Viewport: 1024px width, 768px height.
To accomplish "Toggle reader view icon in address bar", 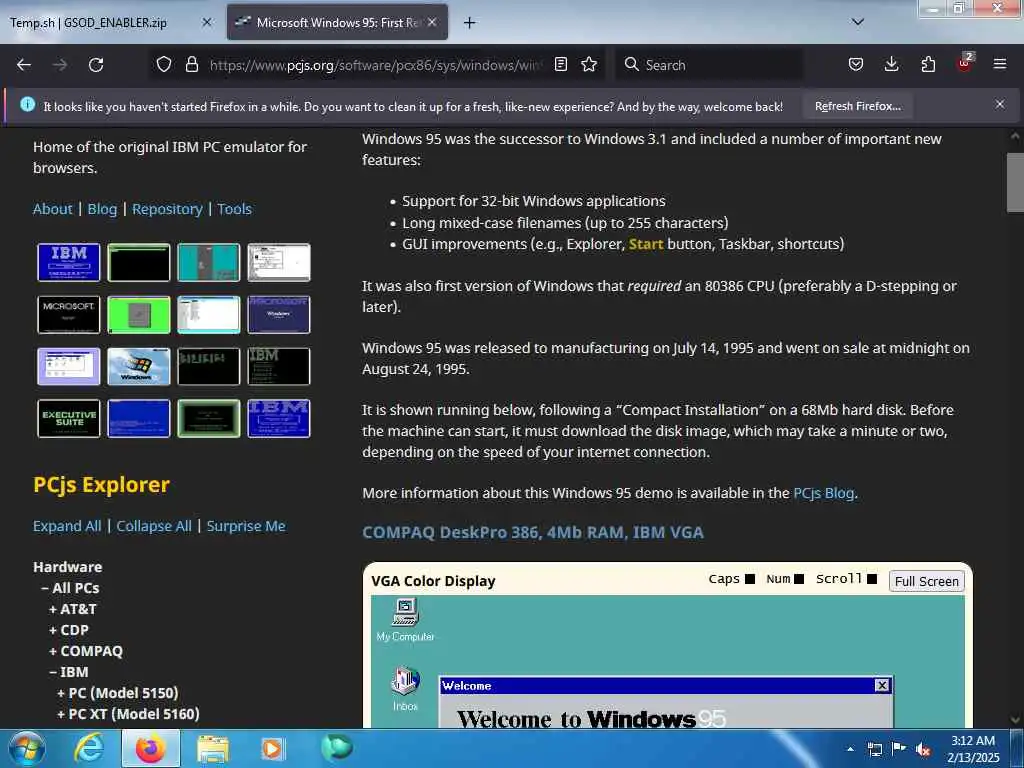I will pos(560,64).
